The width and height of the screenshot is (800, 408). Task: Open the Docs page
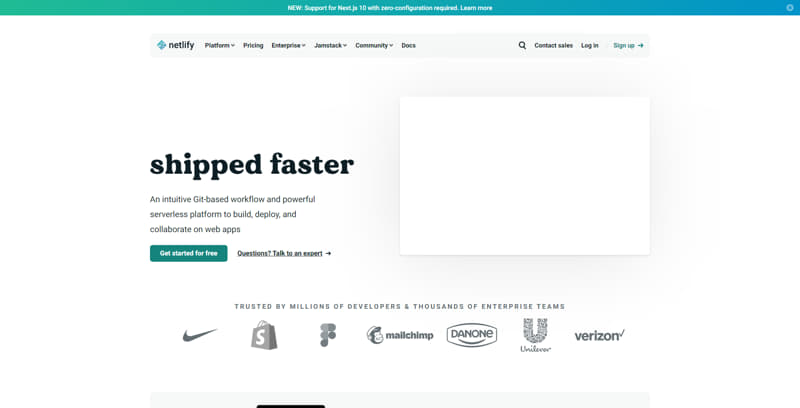click(408, 45)
